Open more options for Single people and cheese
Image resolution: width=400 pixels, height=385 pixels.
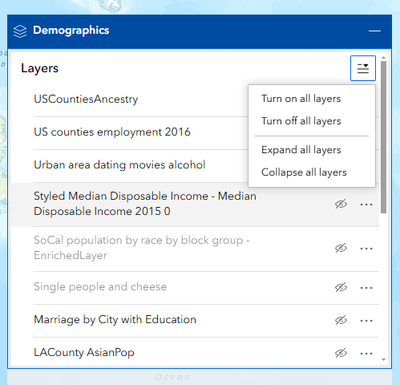tap(366, 288)
